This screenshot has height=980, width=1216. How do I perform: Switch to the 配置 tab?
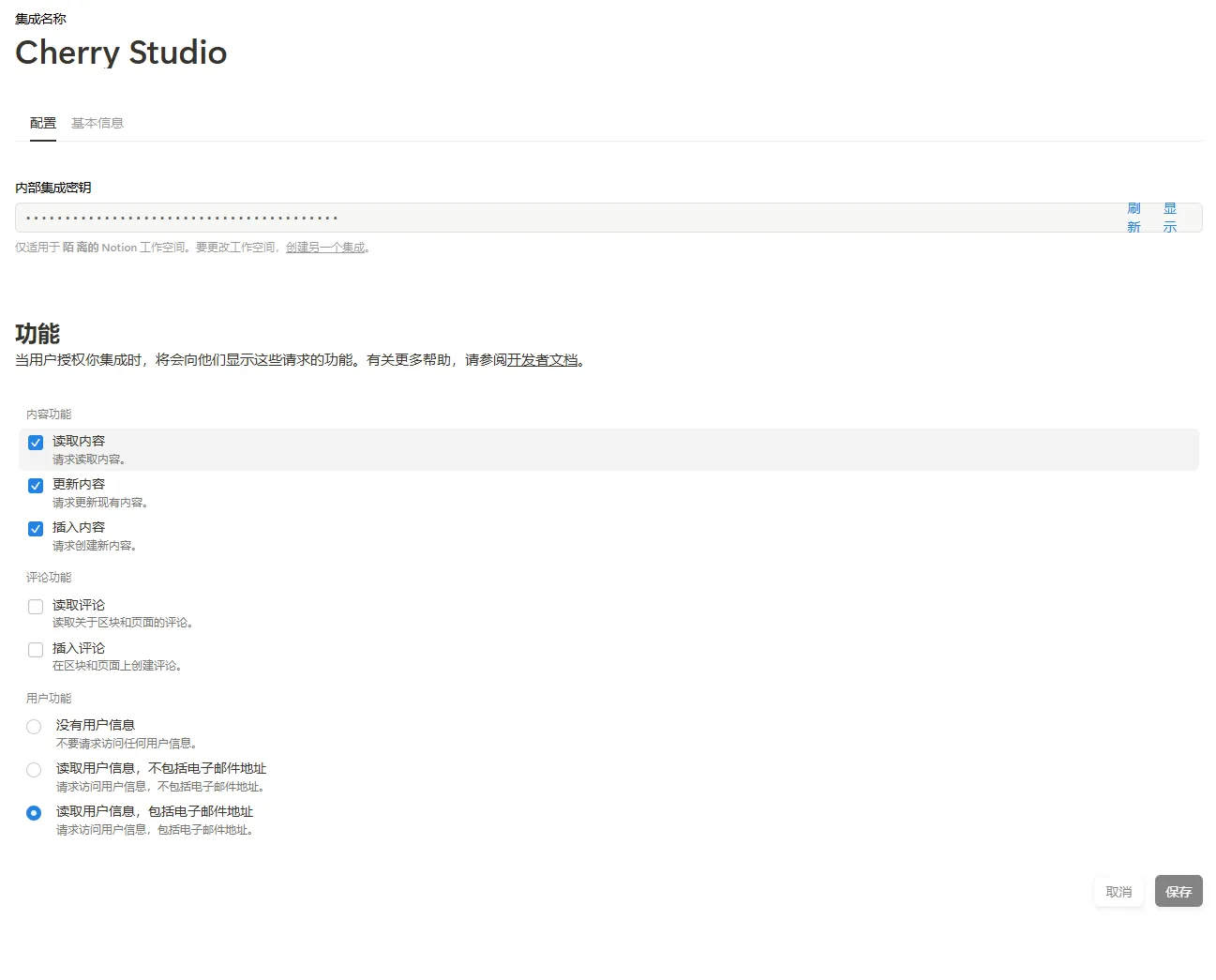pyautogui.click(x=43, y=123)
